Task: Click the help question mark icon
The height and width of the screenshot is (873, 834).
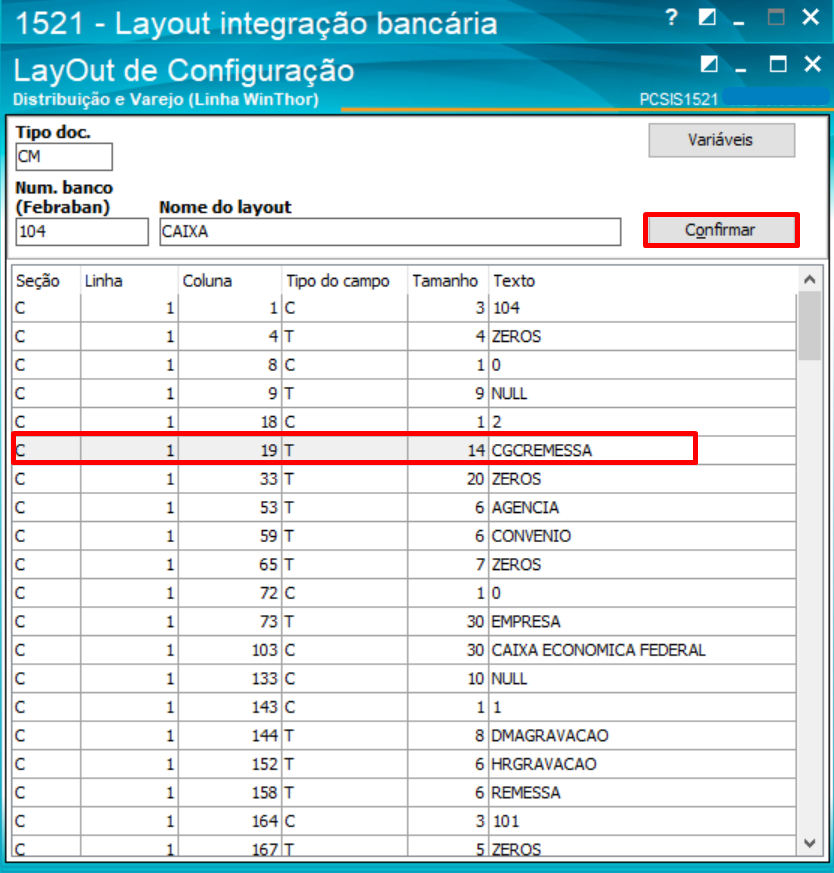Action: tap(671, 18)
